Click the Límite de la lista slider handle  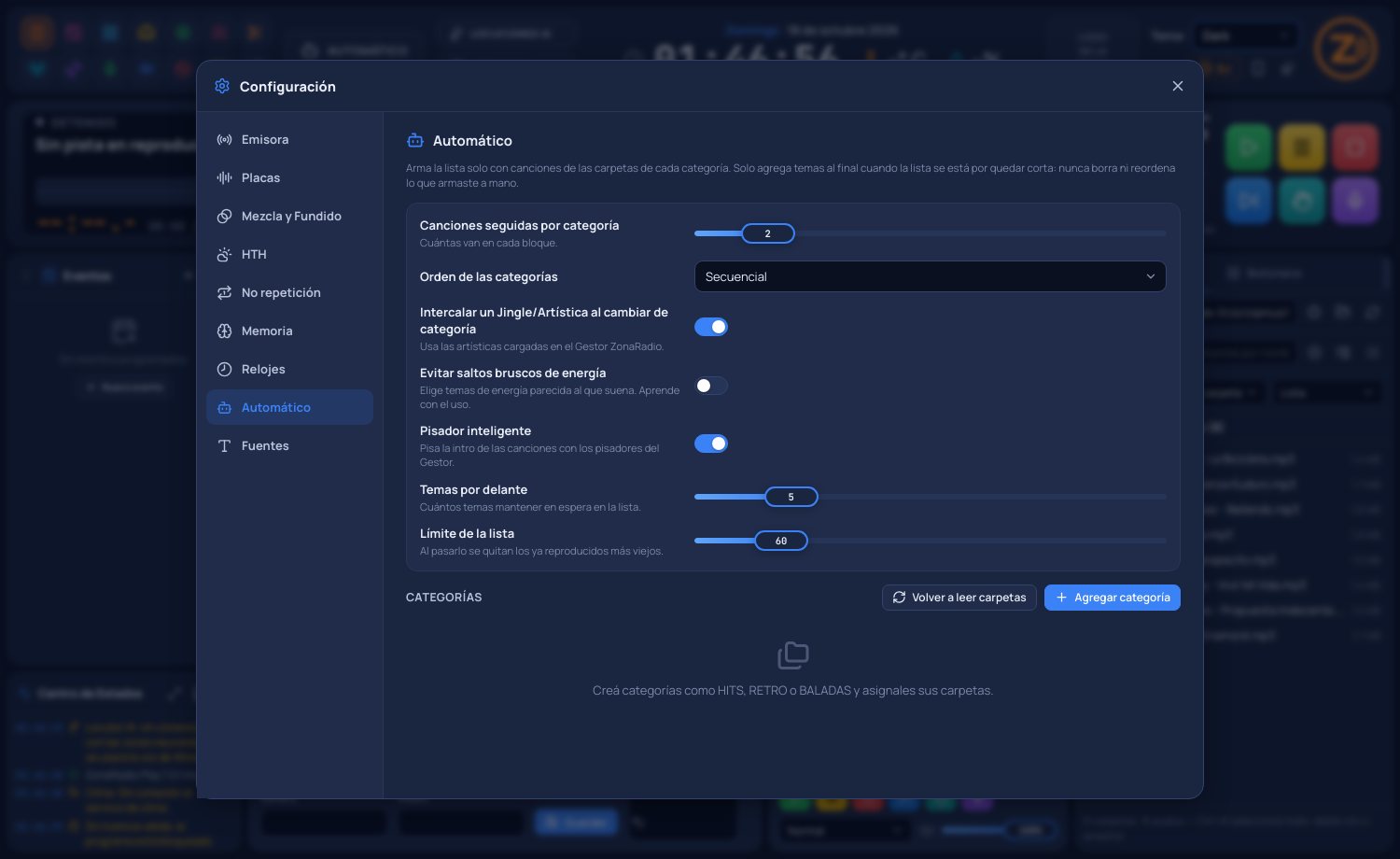781,541
